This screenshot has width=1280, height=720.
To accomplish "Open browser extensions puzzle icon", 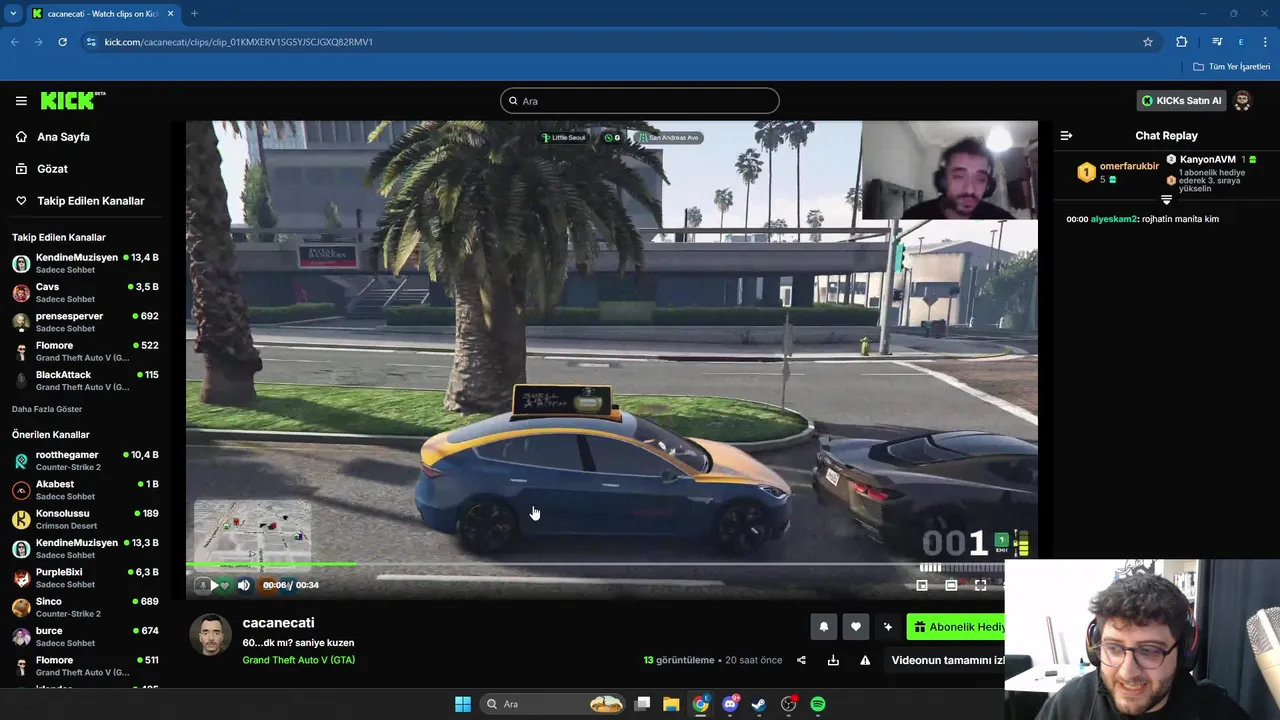I will (1182, 42).
